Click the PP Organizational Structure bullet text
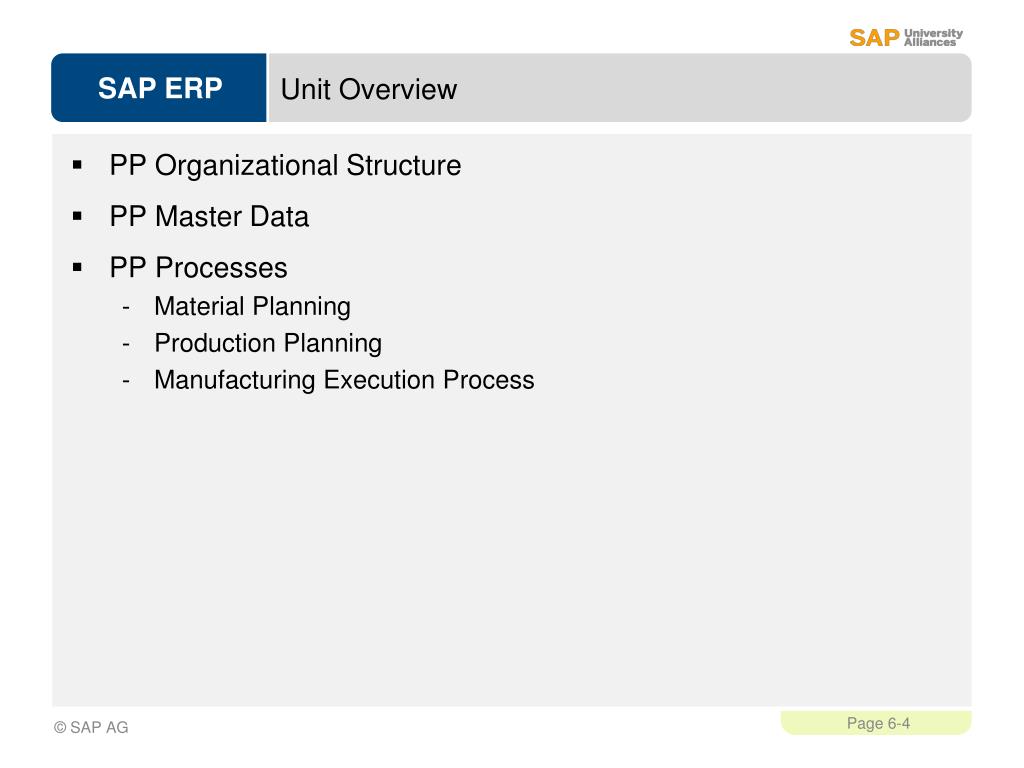Viewport: 1024px width, 768px height. point(285,166)
